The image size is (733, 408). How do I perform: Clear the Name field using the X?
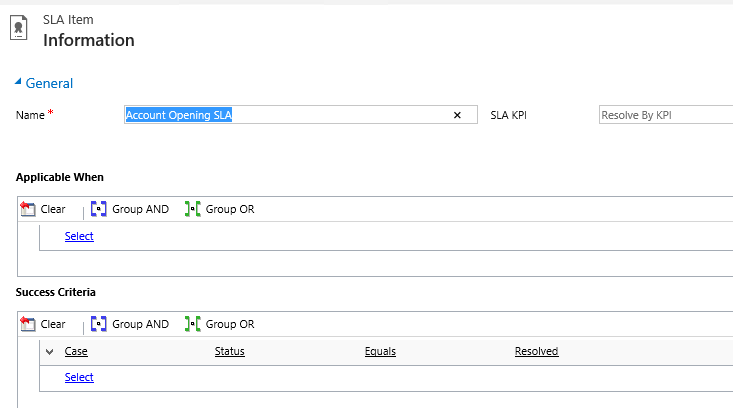pyautogui.click(x=457, y=115)
